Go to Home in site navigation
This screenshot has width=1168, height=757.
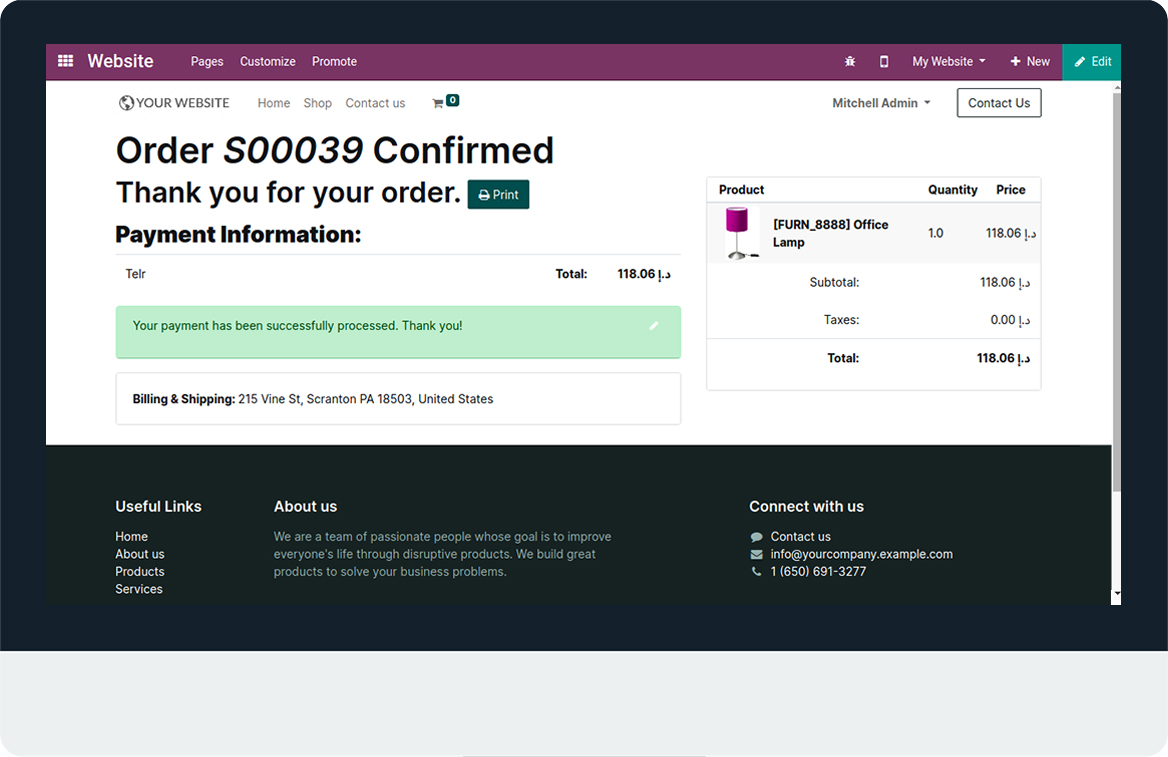[x=273, y=103]
